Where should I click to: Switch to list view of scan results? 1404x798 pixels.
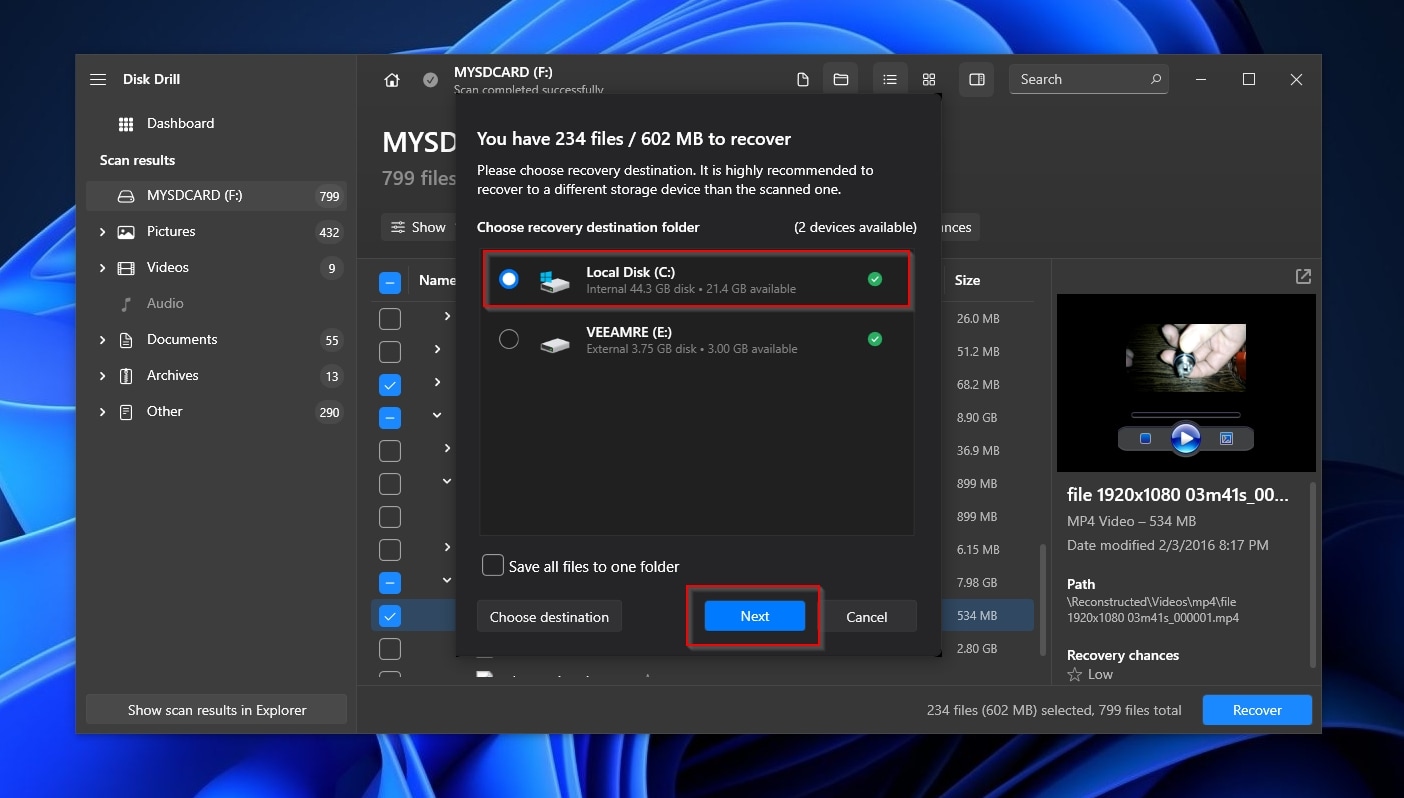[x=890, y=79]
